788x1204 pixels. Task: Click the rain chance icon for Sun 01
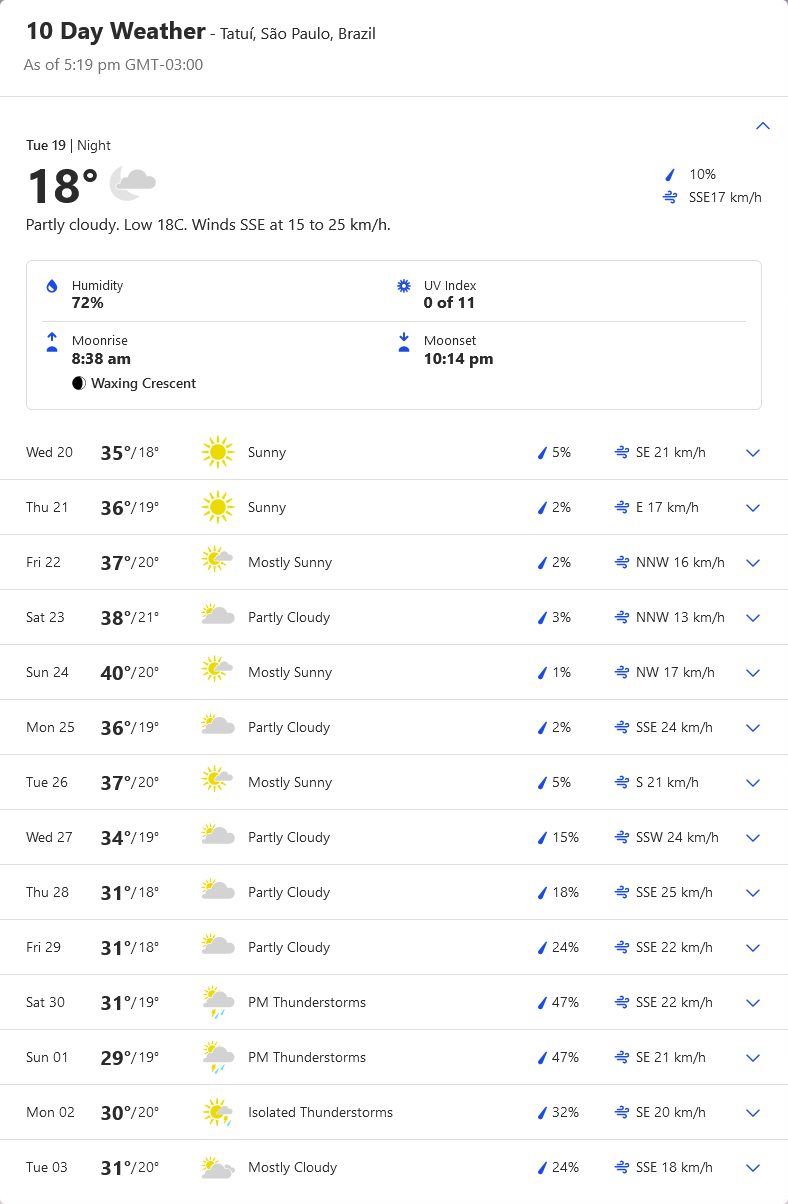point(543,1058)
